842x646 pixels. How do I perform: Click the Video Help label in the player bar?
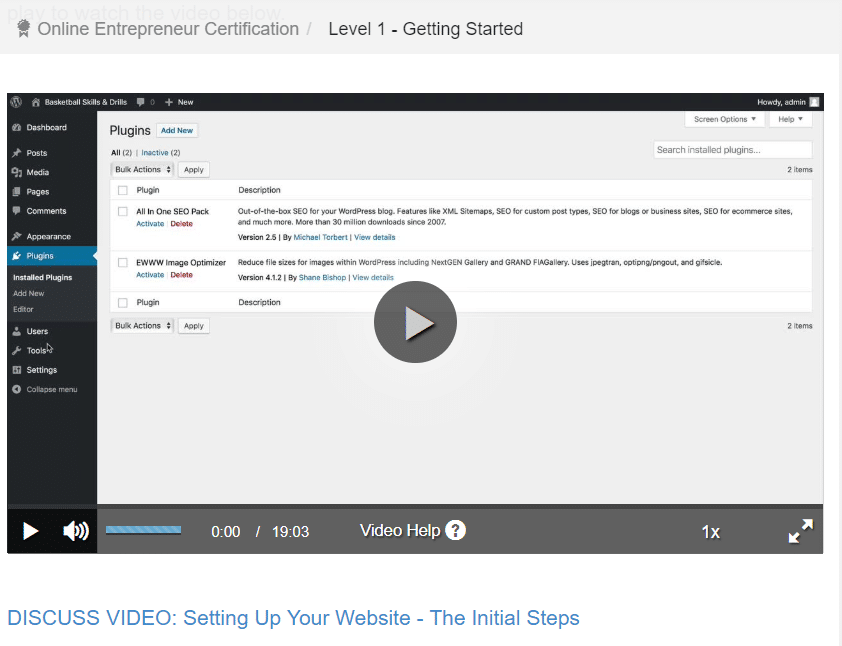[x=400, y=531]
